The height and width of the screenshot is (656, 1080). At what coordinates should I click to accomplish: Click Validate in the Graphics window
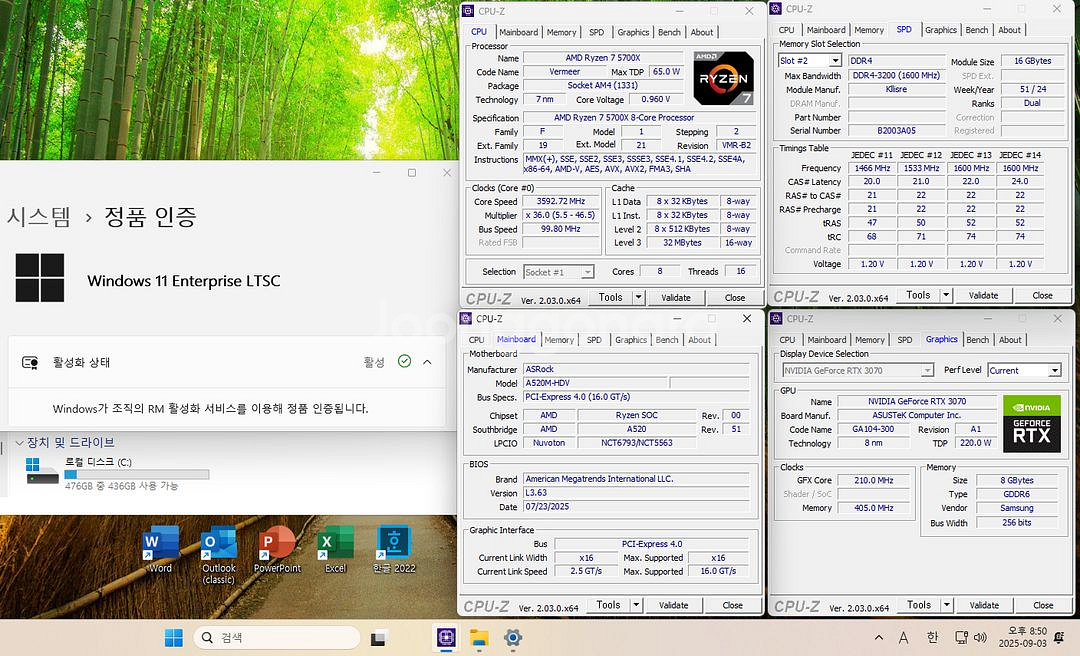click(x=984, y=605)
